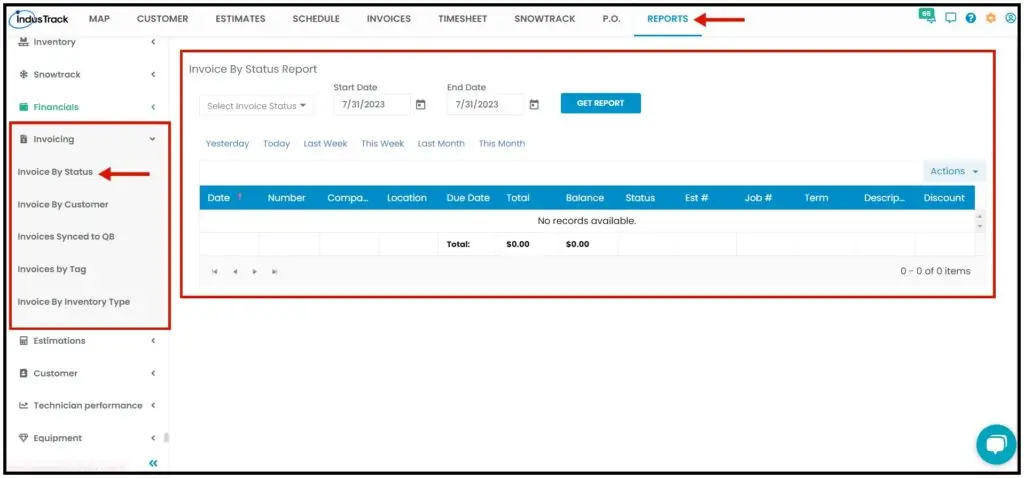Open the Invoices by Tag report

point(52,269)
